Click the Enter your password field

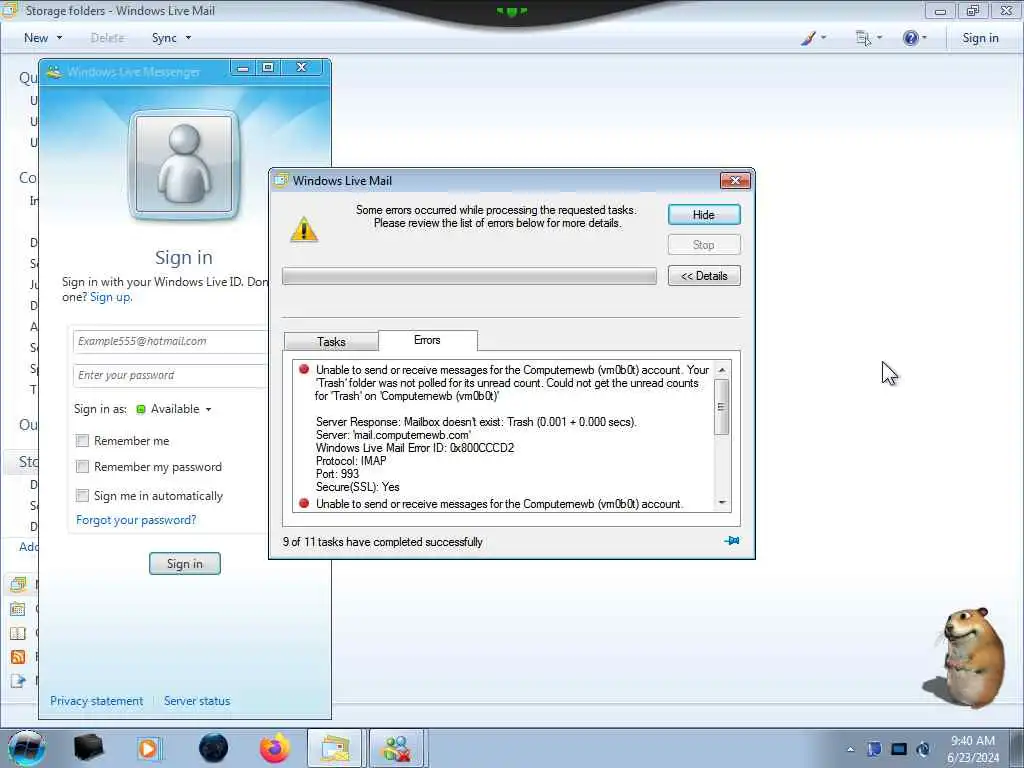[170, 376]
